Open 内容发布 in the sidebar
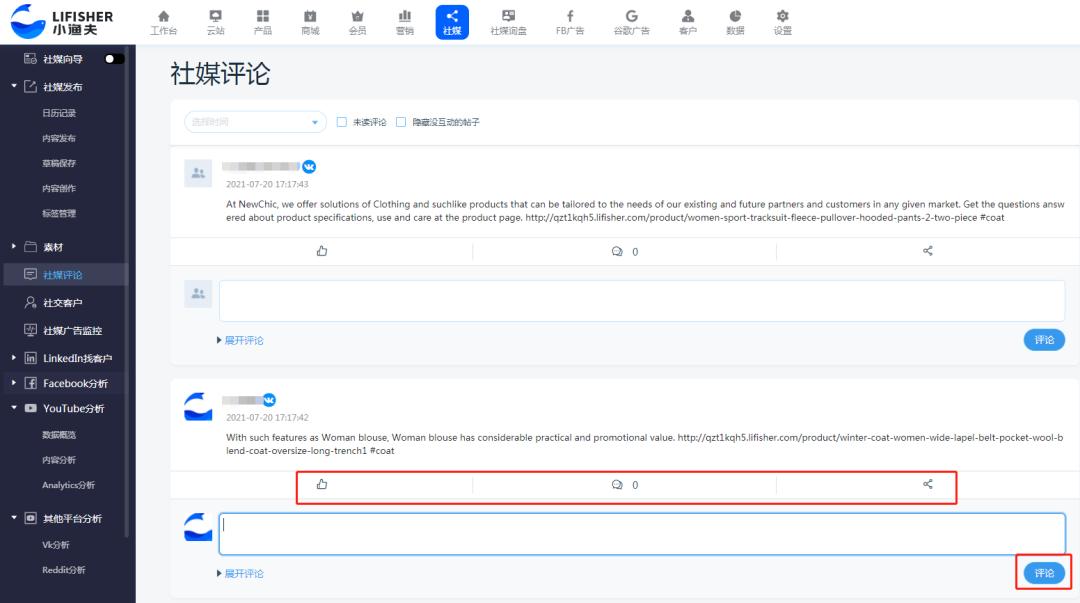The image size is (1080, 603). (59, 139)
